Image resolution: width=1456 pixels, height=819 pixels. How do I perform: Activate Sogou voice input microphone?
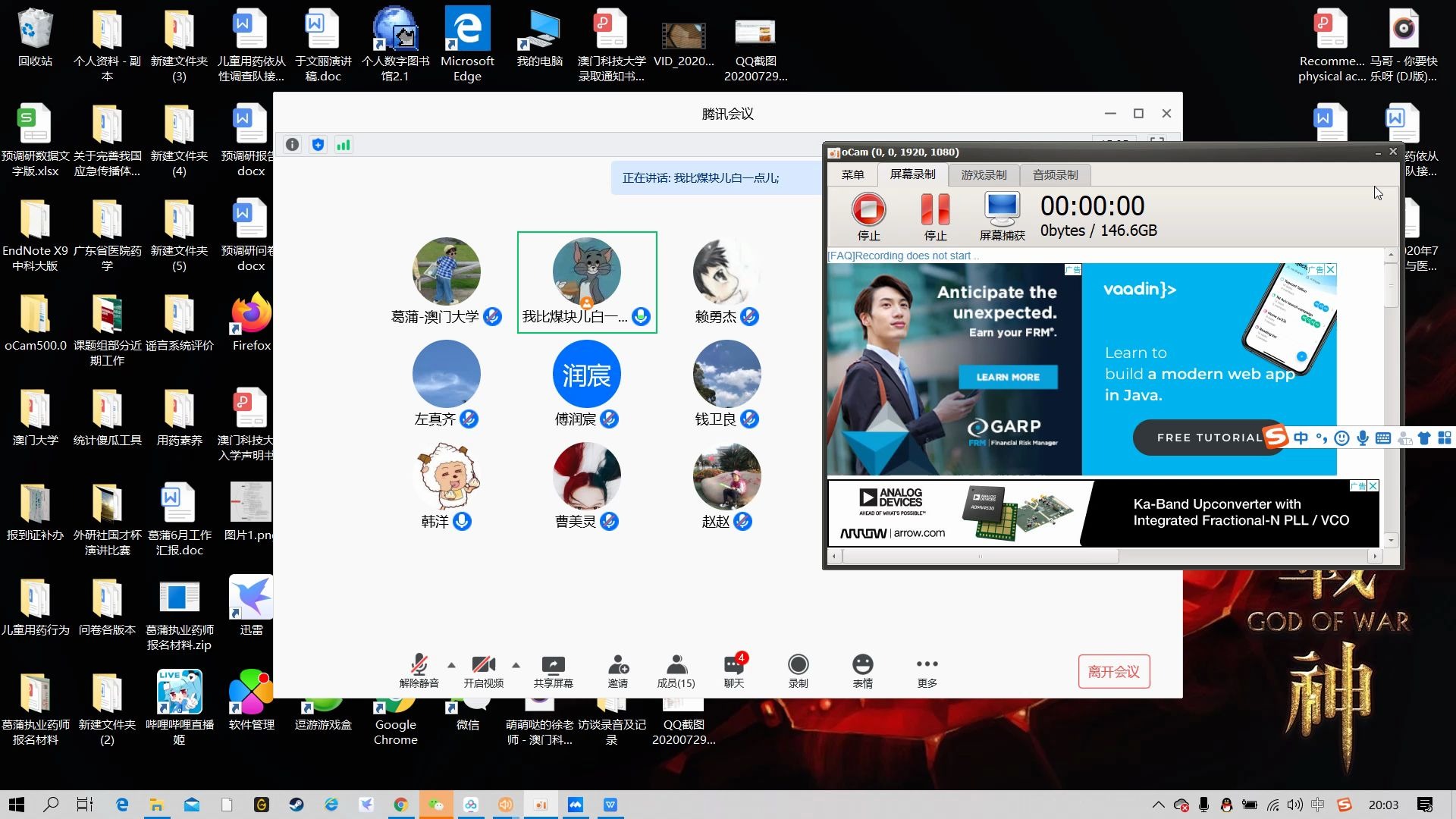1363,438
